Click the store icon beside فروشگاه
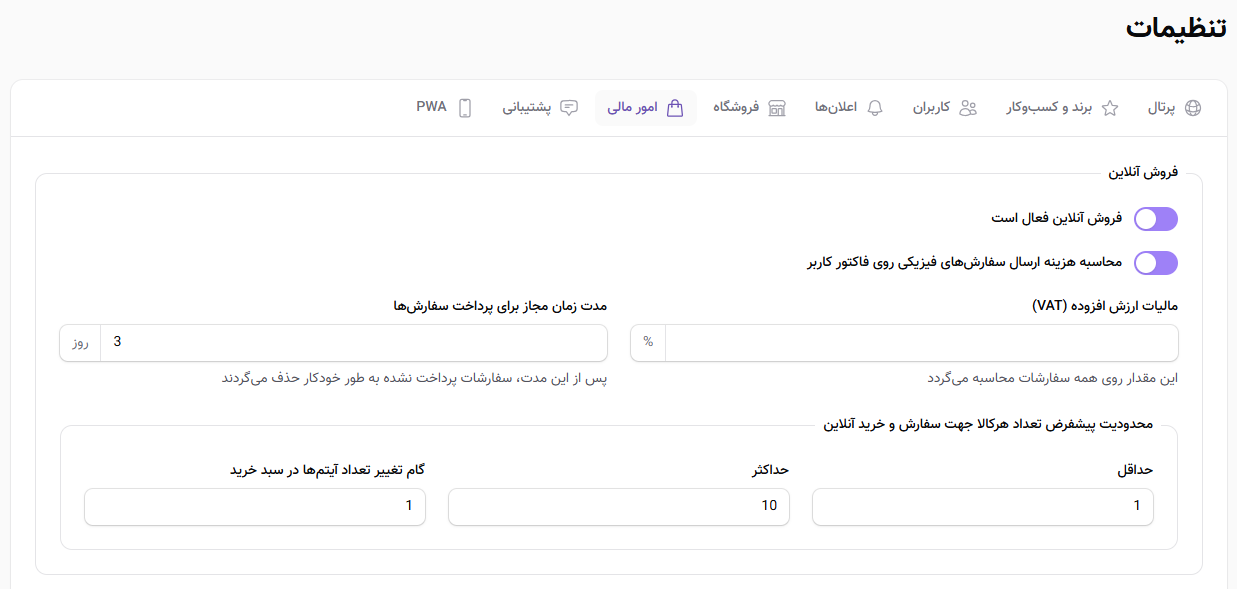This screenshot has width=1237, height=589. click(777, 108)
